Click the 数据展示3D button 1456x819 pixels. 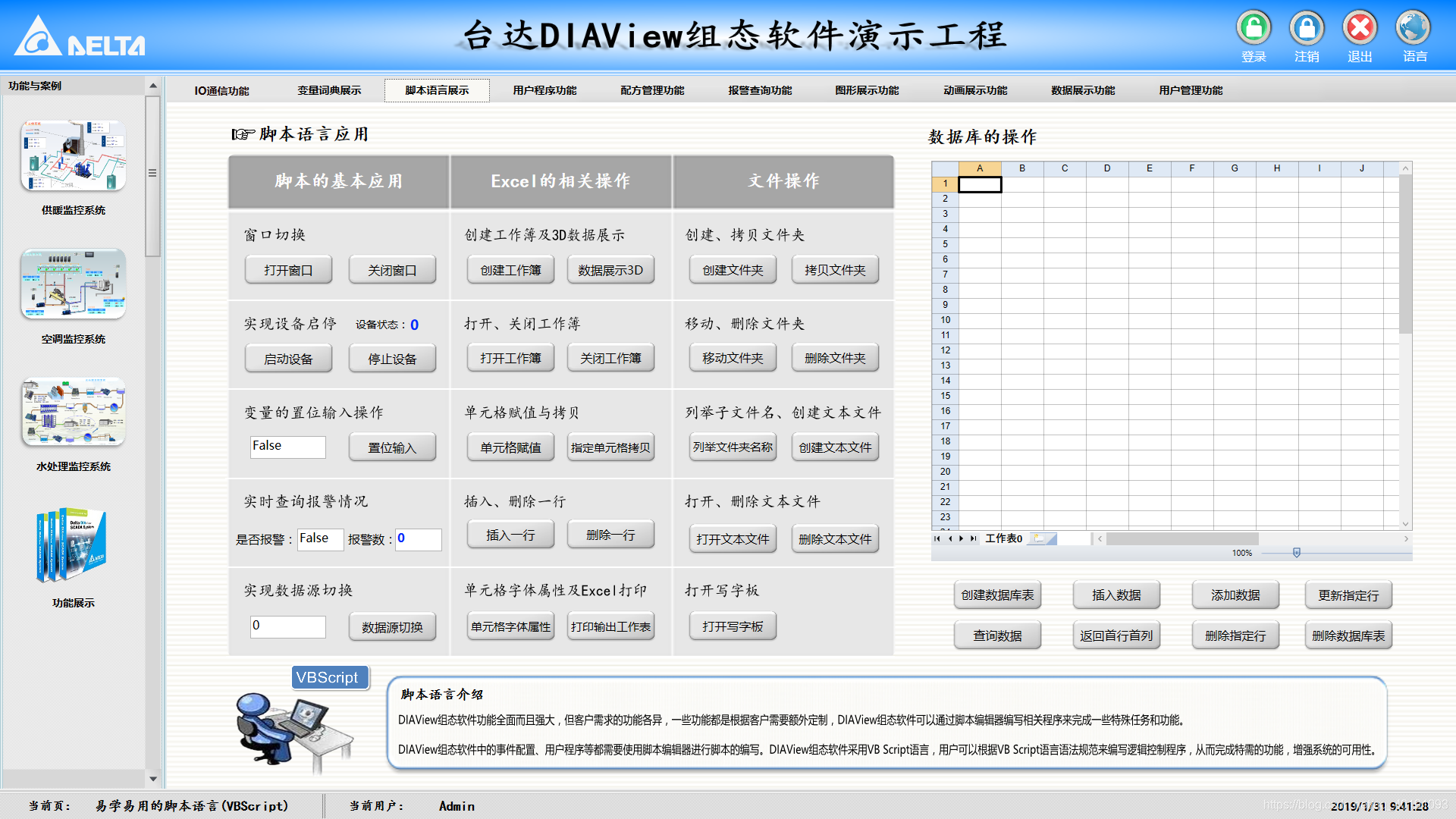click(x=610, y=269)
